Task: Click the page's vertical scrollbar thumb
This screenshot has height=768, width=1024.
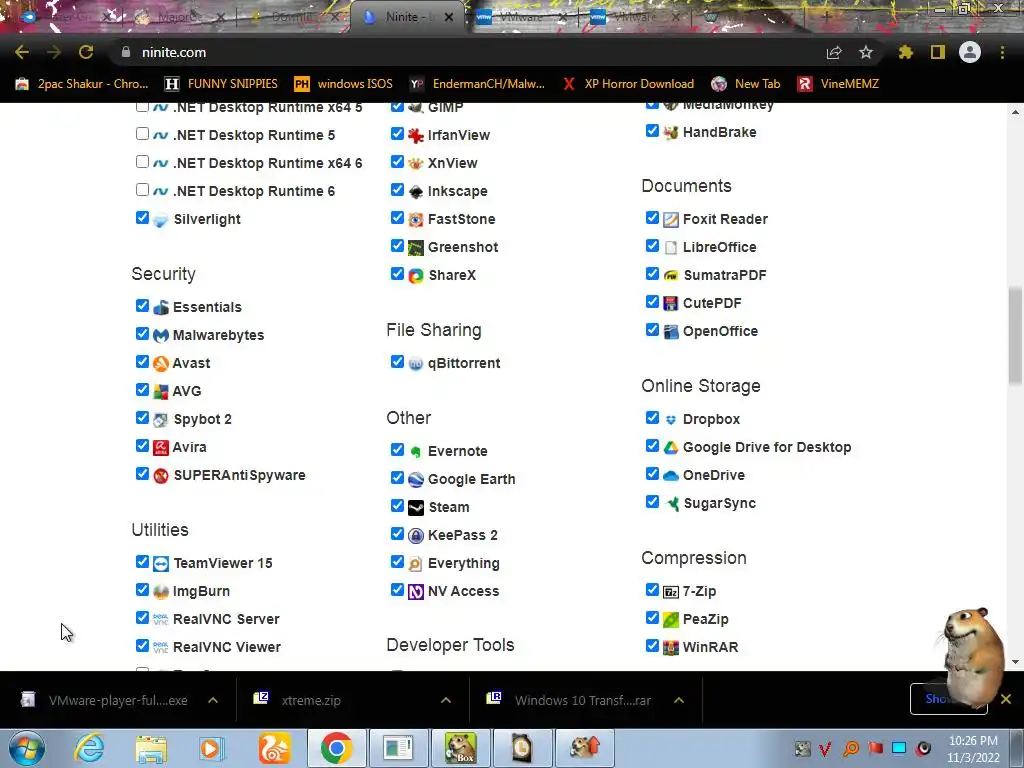Action: (1015, 336)
